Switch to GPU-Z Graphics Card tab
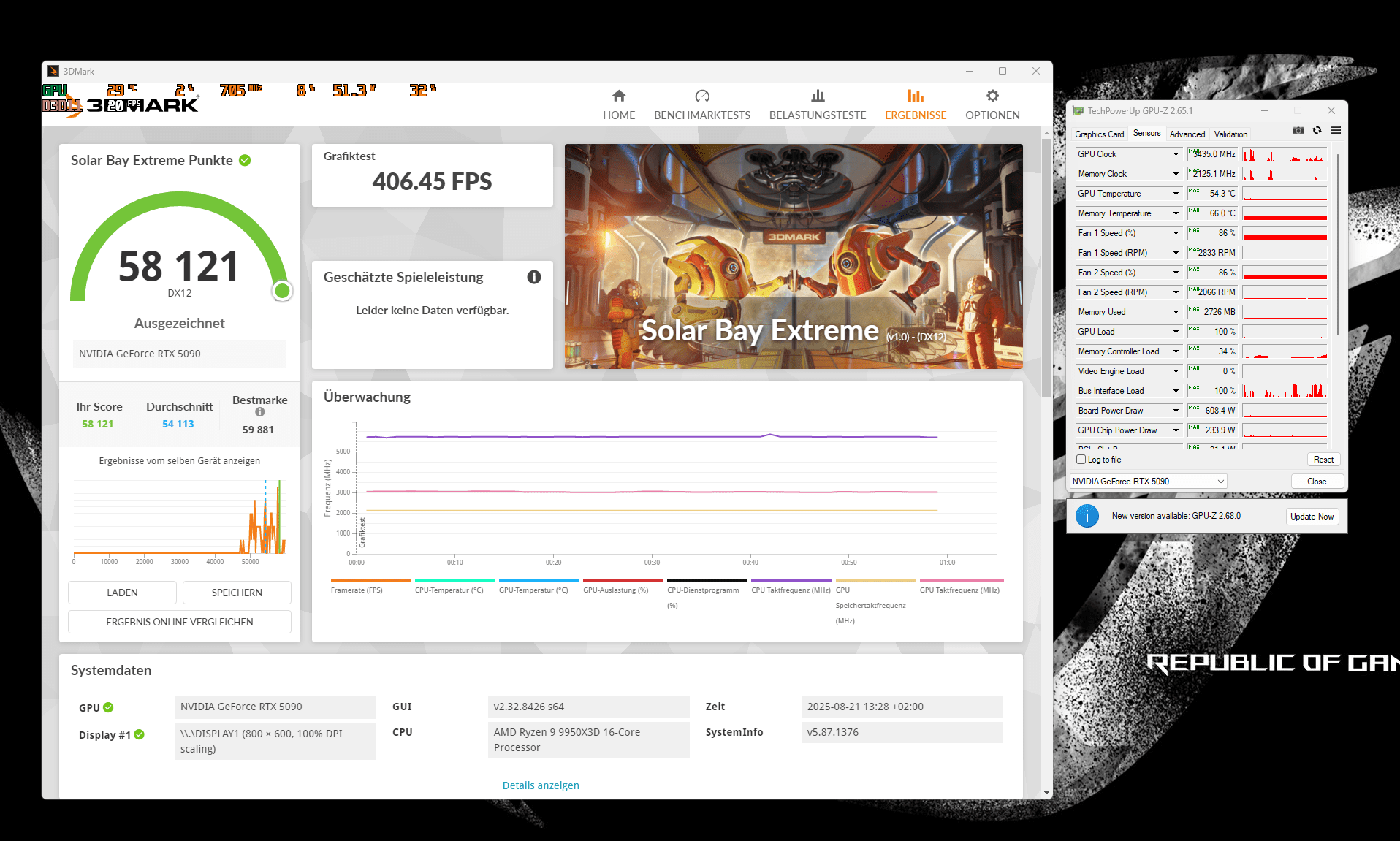The height and width of the screenshot is (841, 1400). pyautogui.click(x=1099, y=134)
